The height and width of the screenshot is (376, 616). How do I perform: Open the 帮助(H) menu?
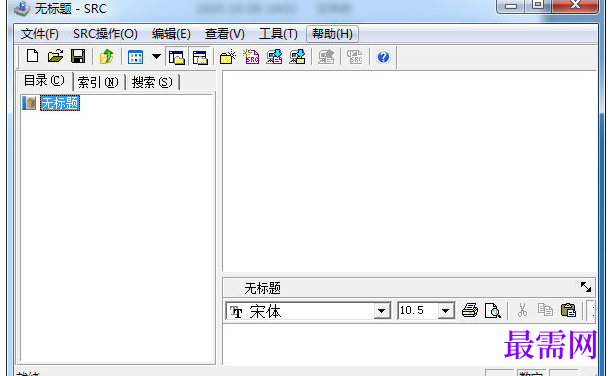[332, 34]
